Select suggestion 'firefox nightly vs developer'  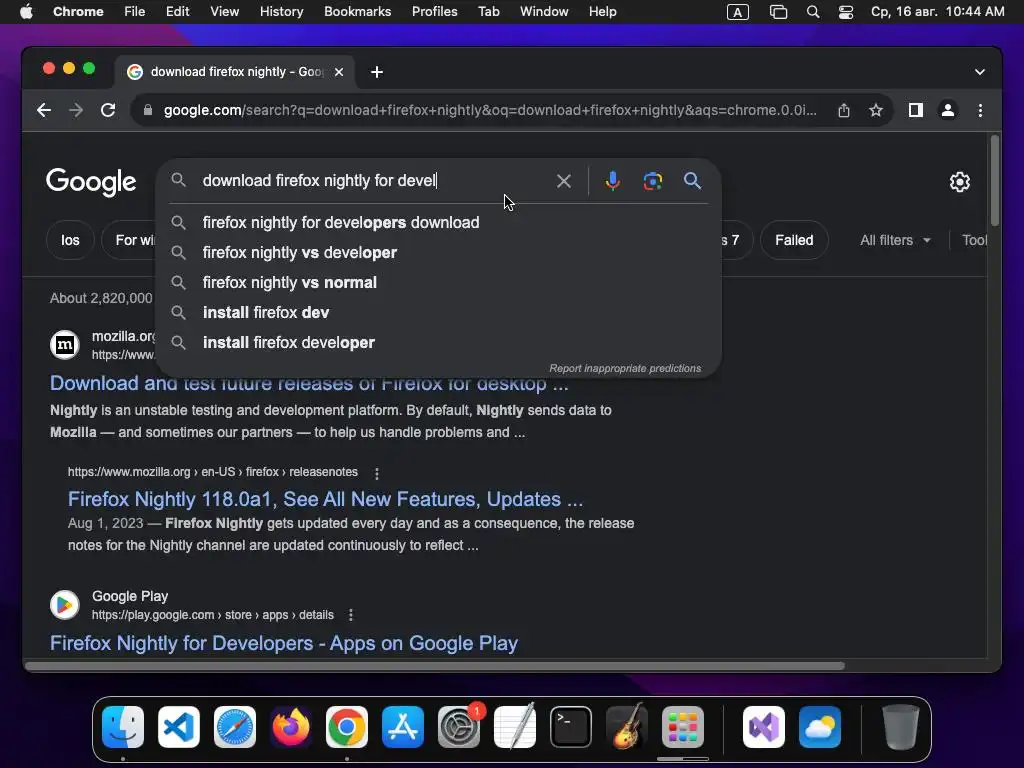(x=438, y=253)
